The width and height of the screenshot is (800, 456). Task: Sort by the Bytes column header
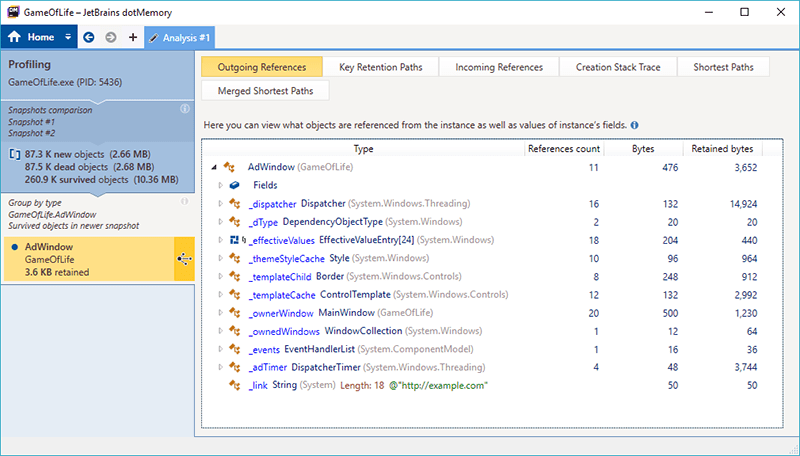[x=643, y=148]
